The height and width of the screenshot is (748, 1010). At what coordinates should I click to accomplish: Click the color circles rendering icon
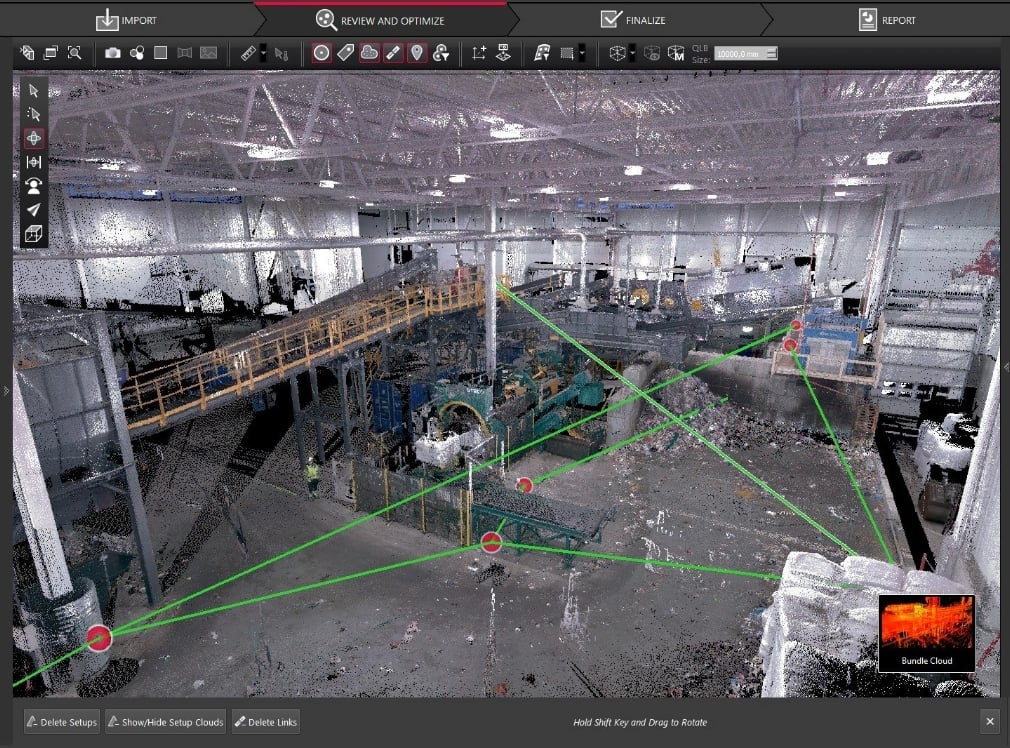(137, 53)
